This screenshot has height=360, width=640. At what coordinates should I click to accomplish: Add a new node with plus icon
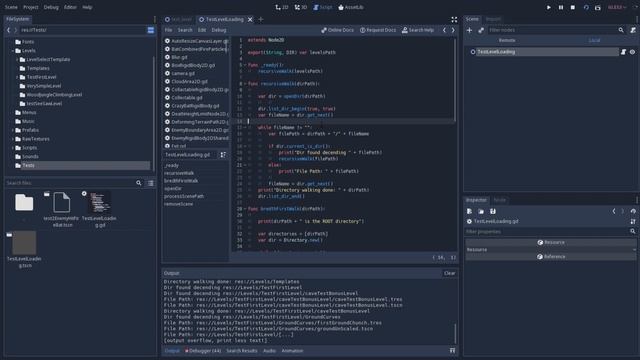point(469,30)
